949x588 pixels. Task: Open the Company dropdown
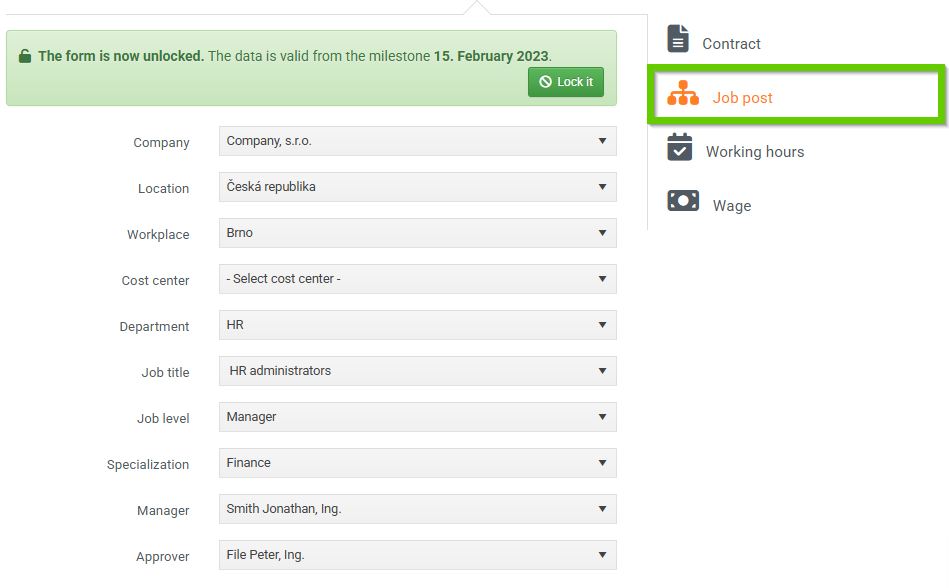tap(417, 141)
